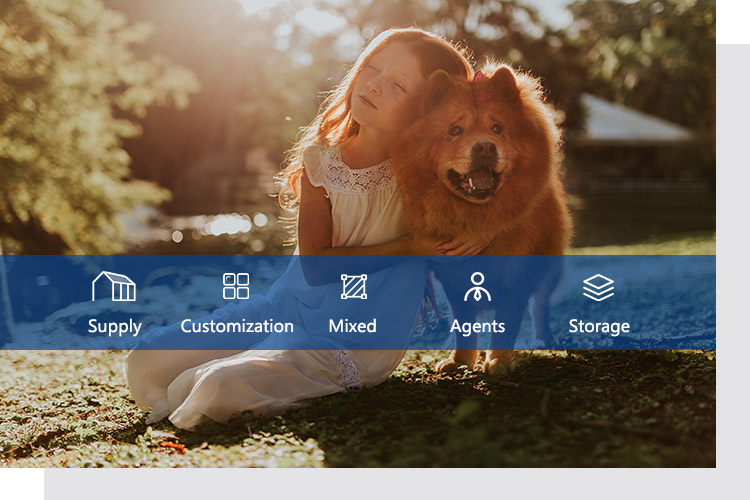Click the Customization grid icon
The image size is (750, 500).
pyautogui.click(x=236, y=286)
